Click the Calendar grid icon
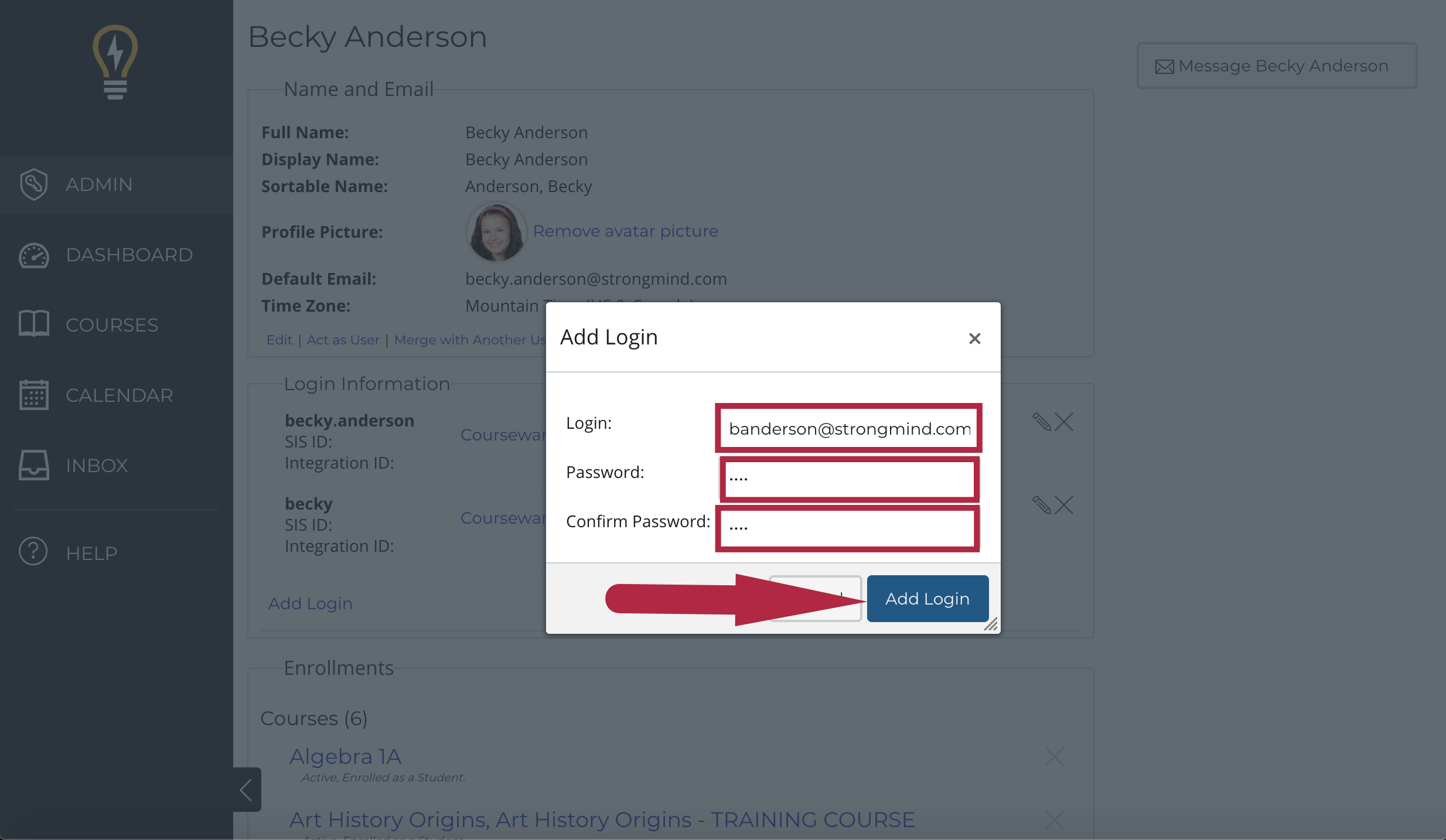The width and height of the screenshot is (1446, 840). [x=33, y=395]
